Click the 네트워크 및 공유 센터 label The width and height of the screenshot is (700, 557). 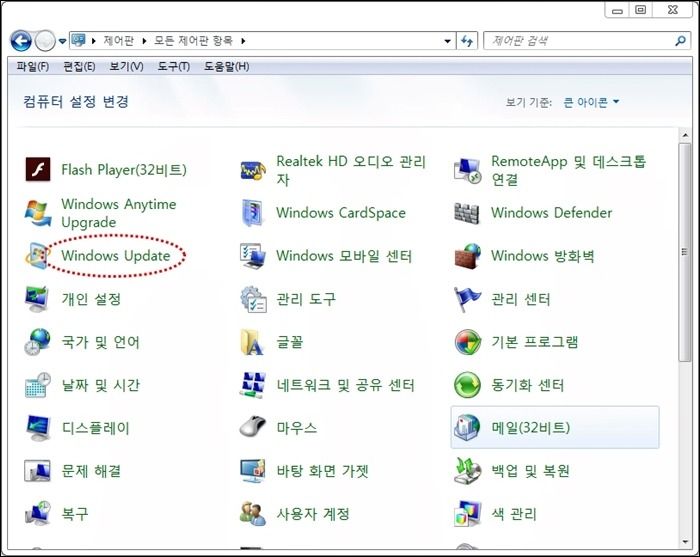point(346,385)
